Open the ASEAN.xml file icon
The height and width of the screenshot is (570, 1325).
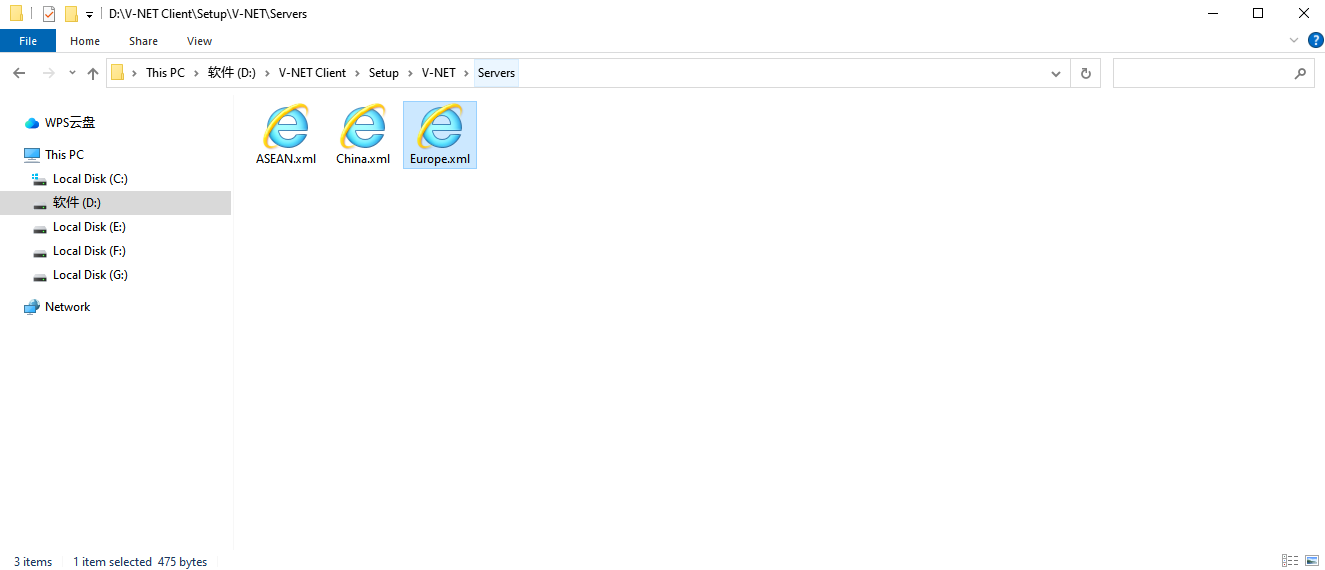pos(286,126)
